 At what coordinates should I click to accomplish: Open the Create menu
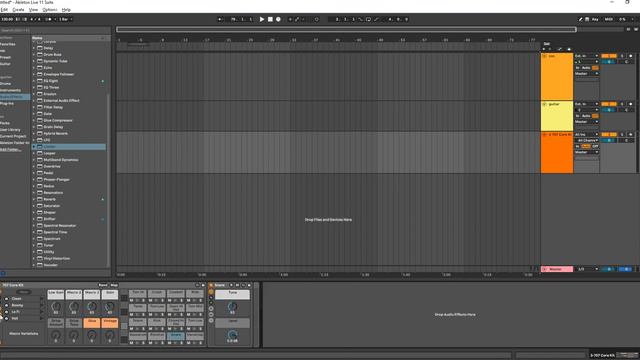coord(18,9)
